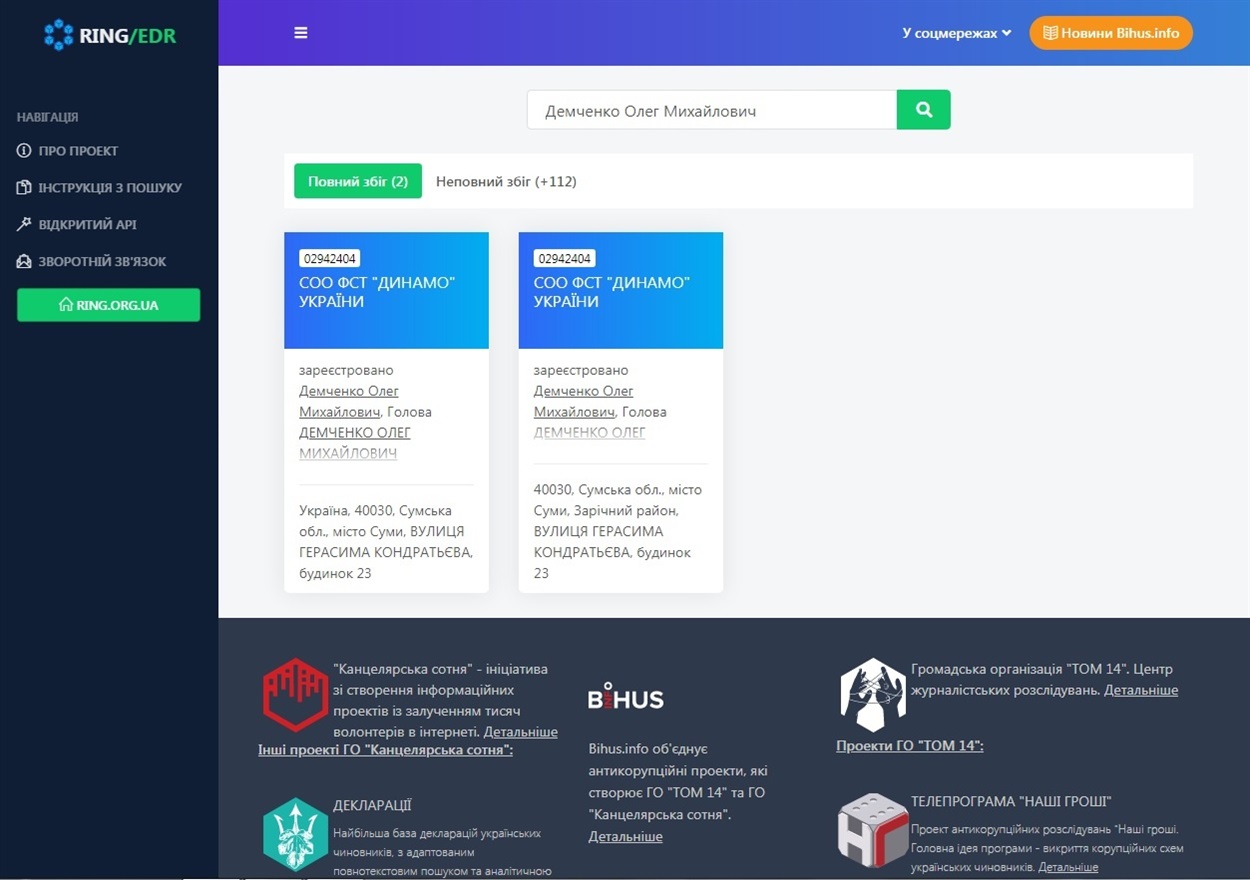The height and width of the screenshot is (880, 1250).
Task: Click the Канцелярська сотня red hexagon logo
Action: tap(295, 694)
